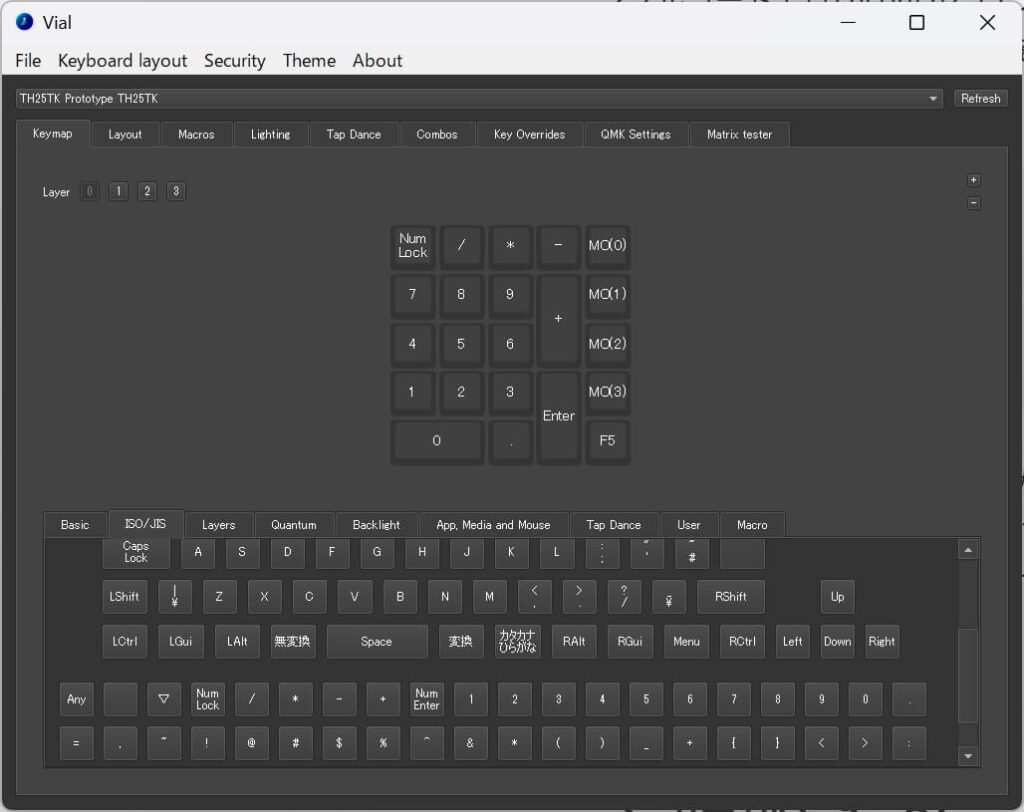Open the Layers keycode tab
1024x812 pixels.
pos(218,525)
